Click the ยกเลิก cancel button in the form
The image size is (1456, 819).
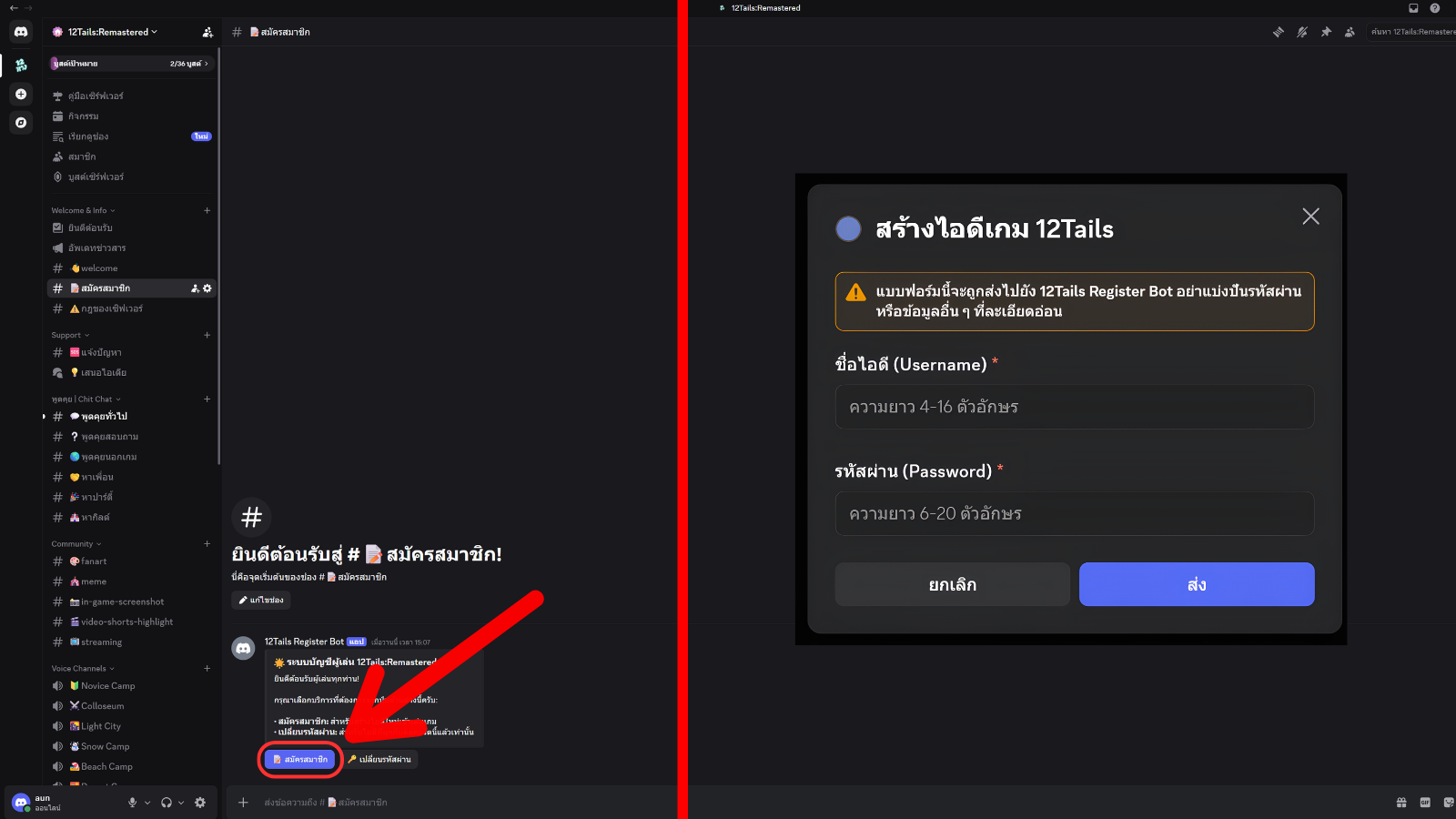pyautogui.click(x=953, y=584)
